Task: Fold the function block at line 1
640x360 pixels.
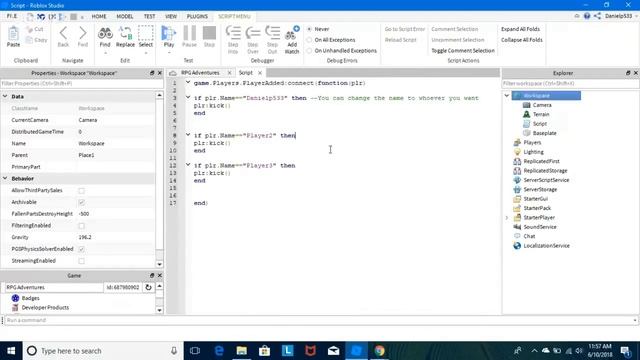Action: coord(188,82)
